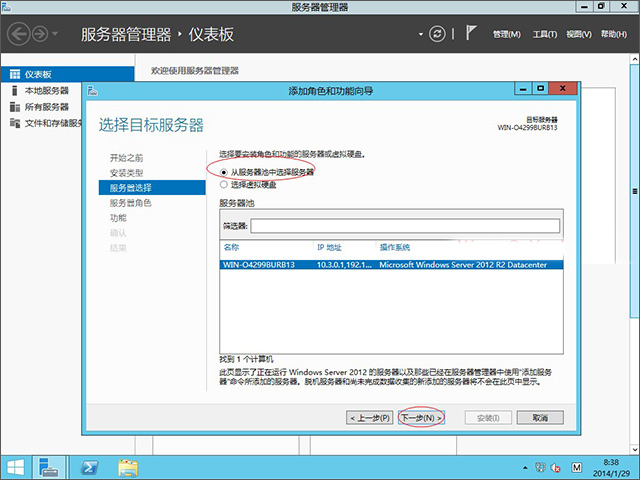The width and height of the screenshot is (640, 480).
Task: Click the refresh icon in Server Manager header
Action: click(x=437, y=34)
